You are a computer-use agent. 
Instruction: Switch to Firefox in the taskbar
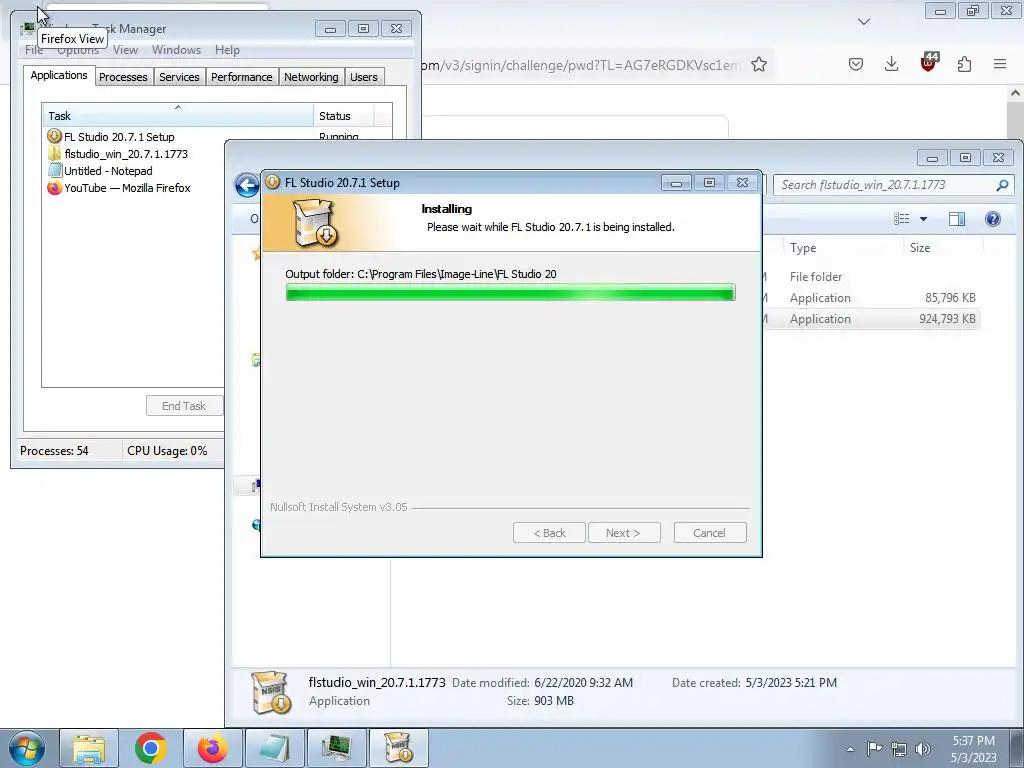[x=213, y=748]
